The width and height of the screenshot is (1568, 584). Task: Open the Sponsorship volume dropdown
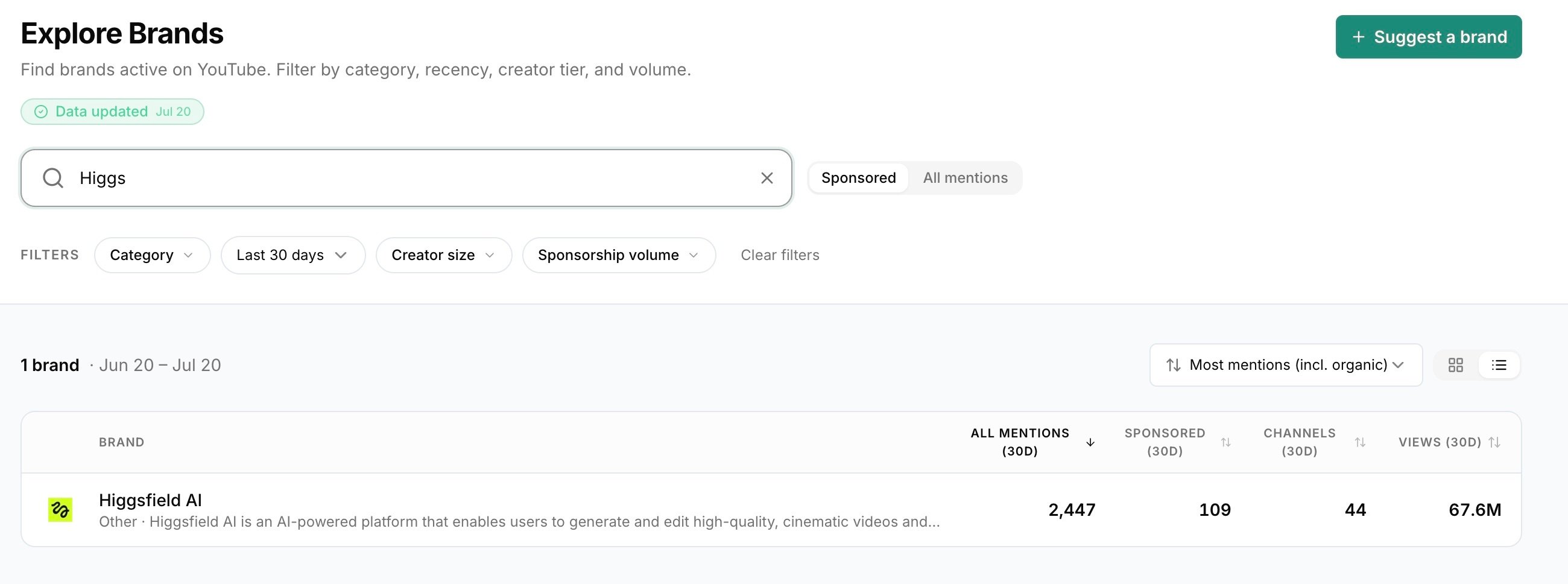[619, 255]
